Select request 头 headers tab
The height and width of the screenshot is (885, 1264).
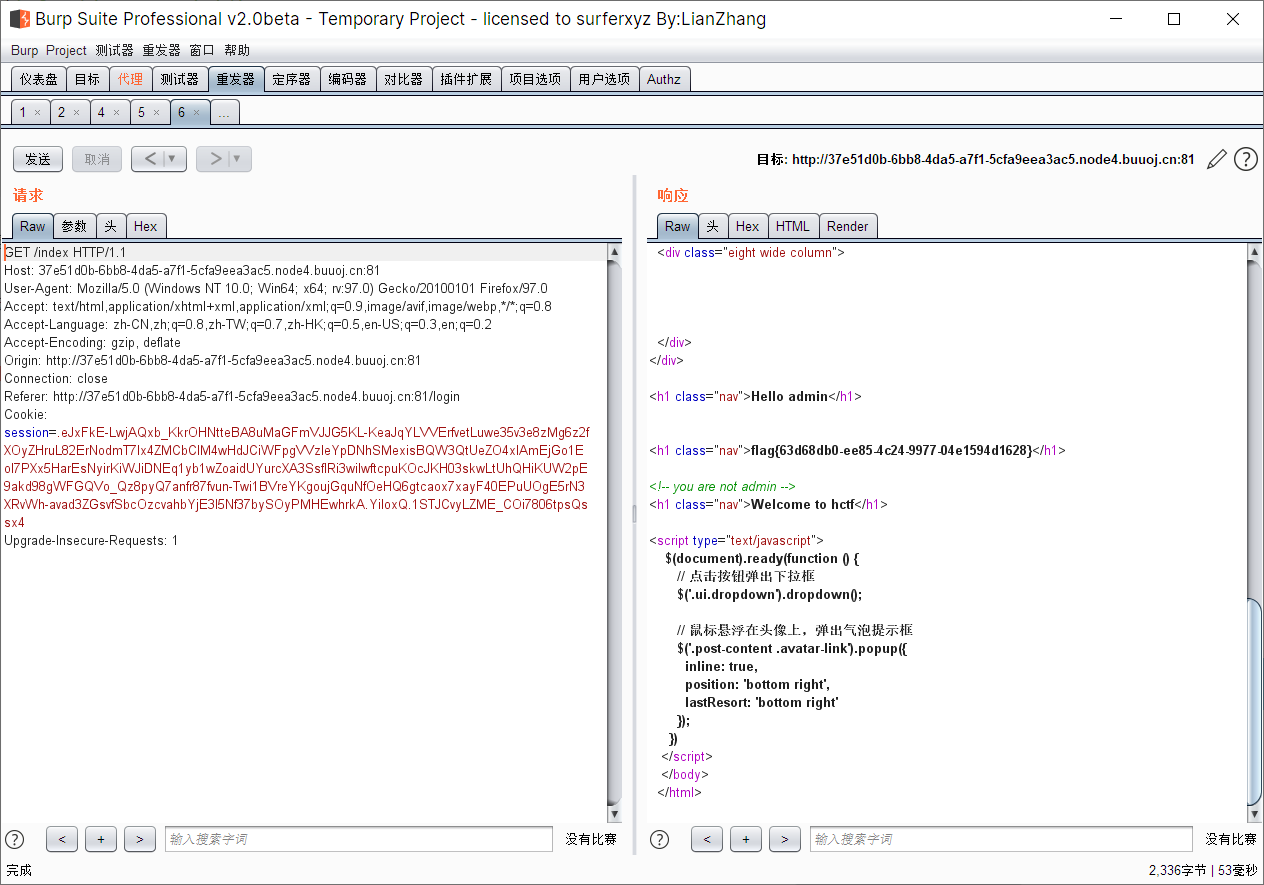pyautogui.click(x=111, y=226)
